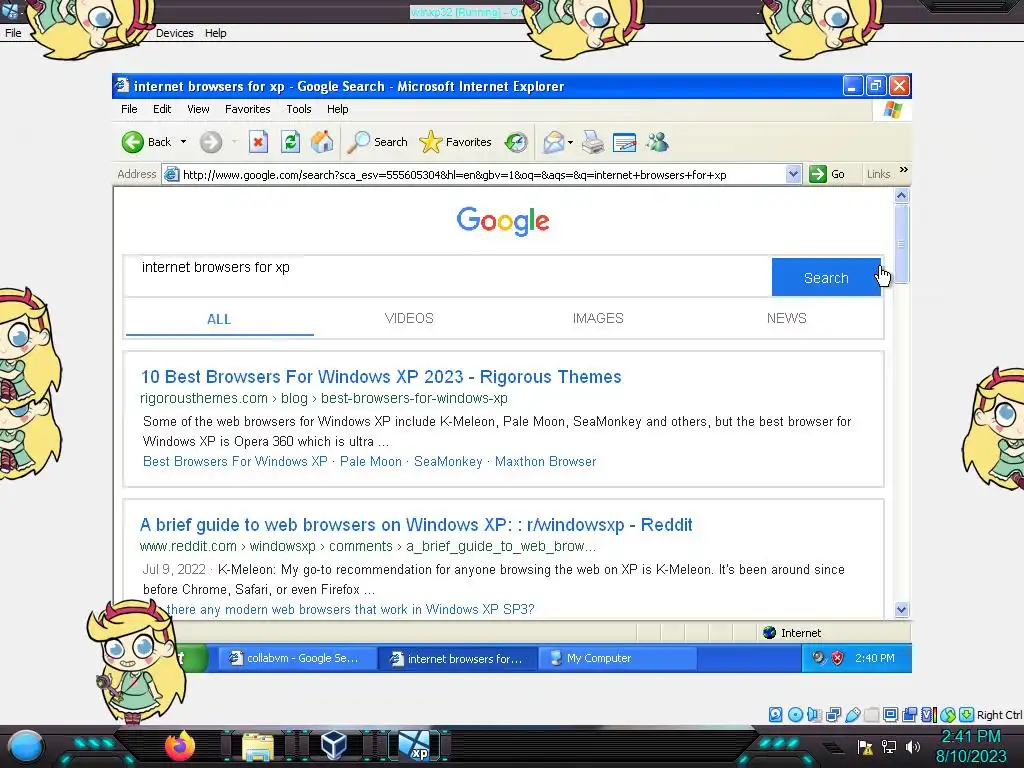This screenshot has width=1024, height=768.
Task: Click the green Refresh page icon
Action: click(x=291, y=142)
